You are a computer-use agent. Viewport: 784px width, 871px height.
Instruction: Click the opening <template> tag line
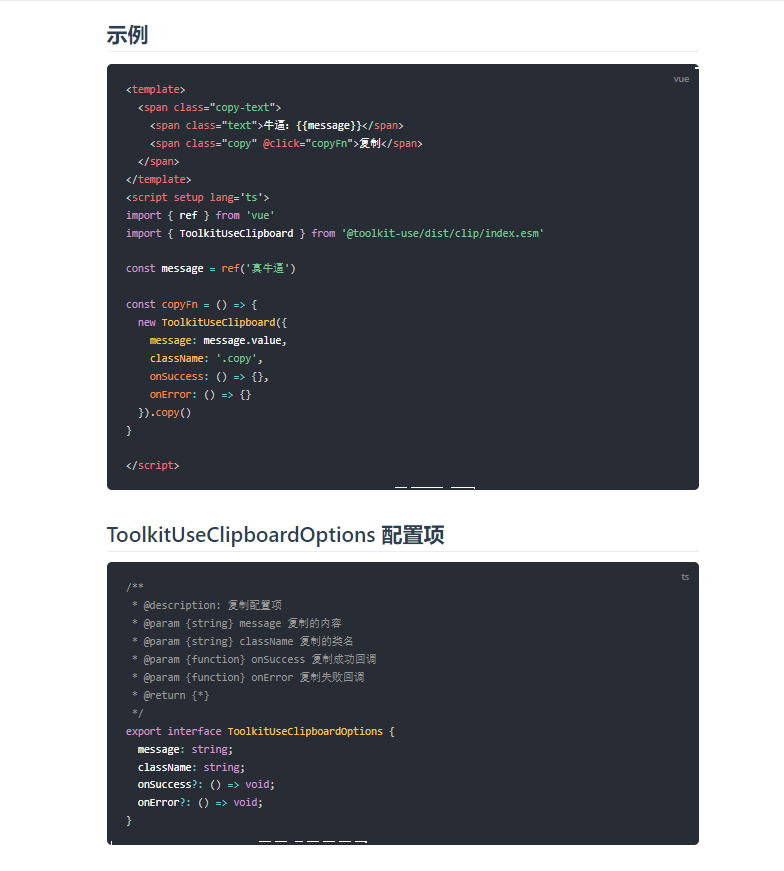click(156, 89)
